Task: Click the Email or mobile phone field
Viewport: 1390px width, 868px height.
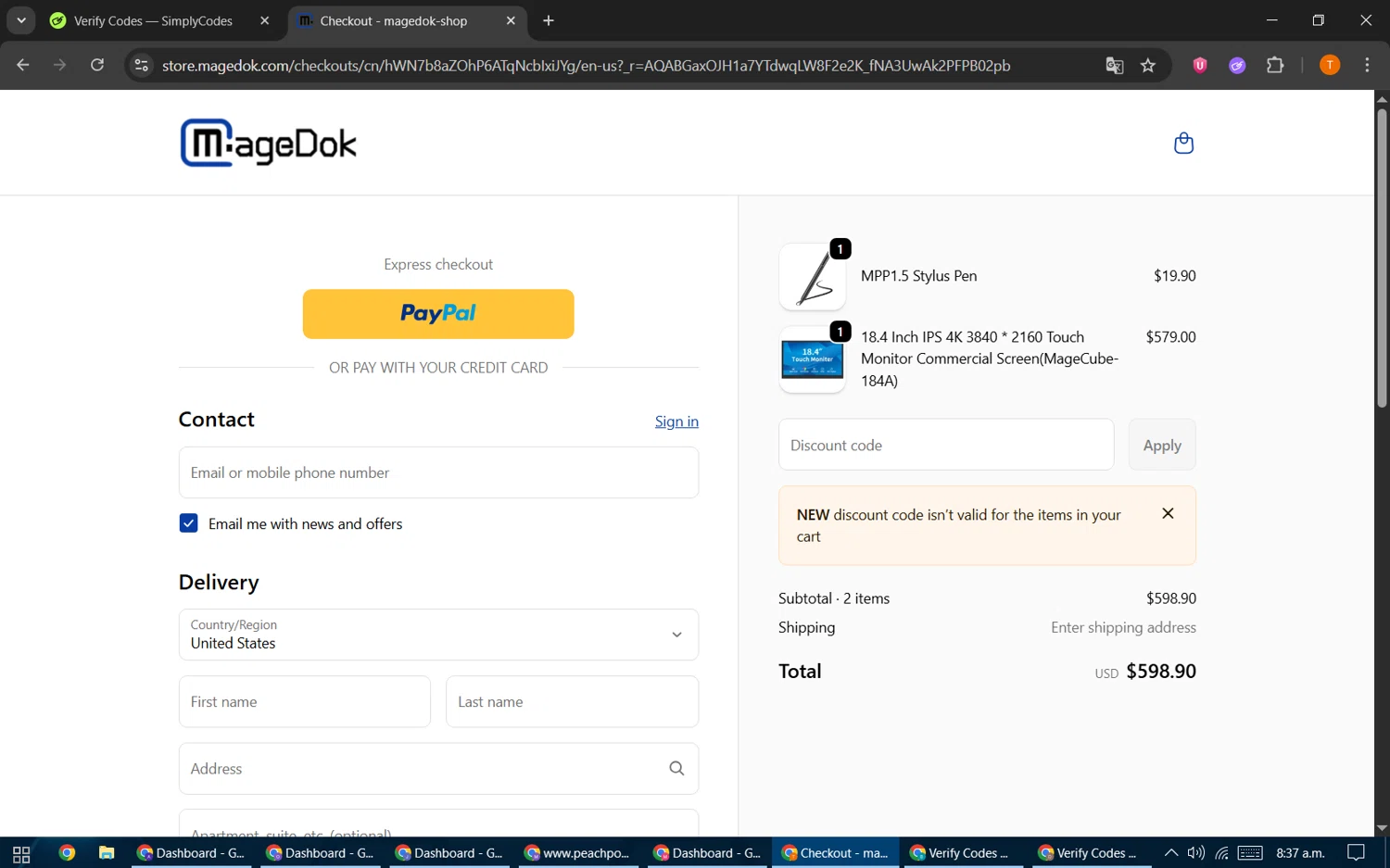Action: pyautogui.click(x=438, y=472)
